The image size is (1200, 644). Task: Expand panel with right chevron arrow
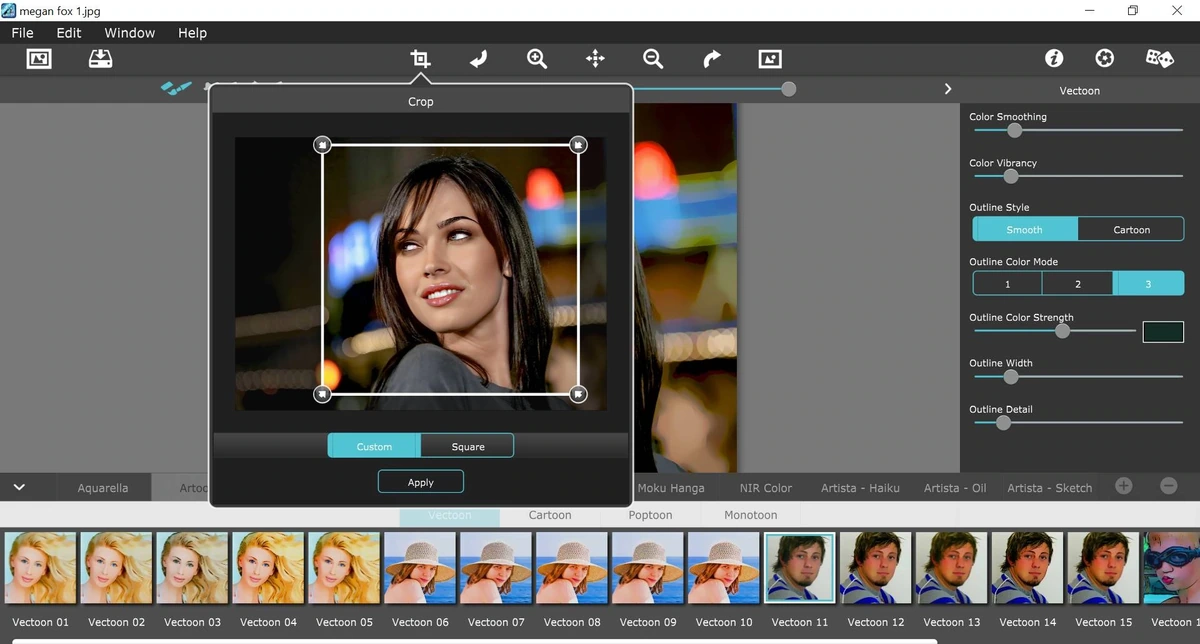click(x=948, y=89)
